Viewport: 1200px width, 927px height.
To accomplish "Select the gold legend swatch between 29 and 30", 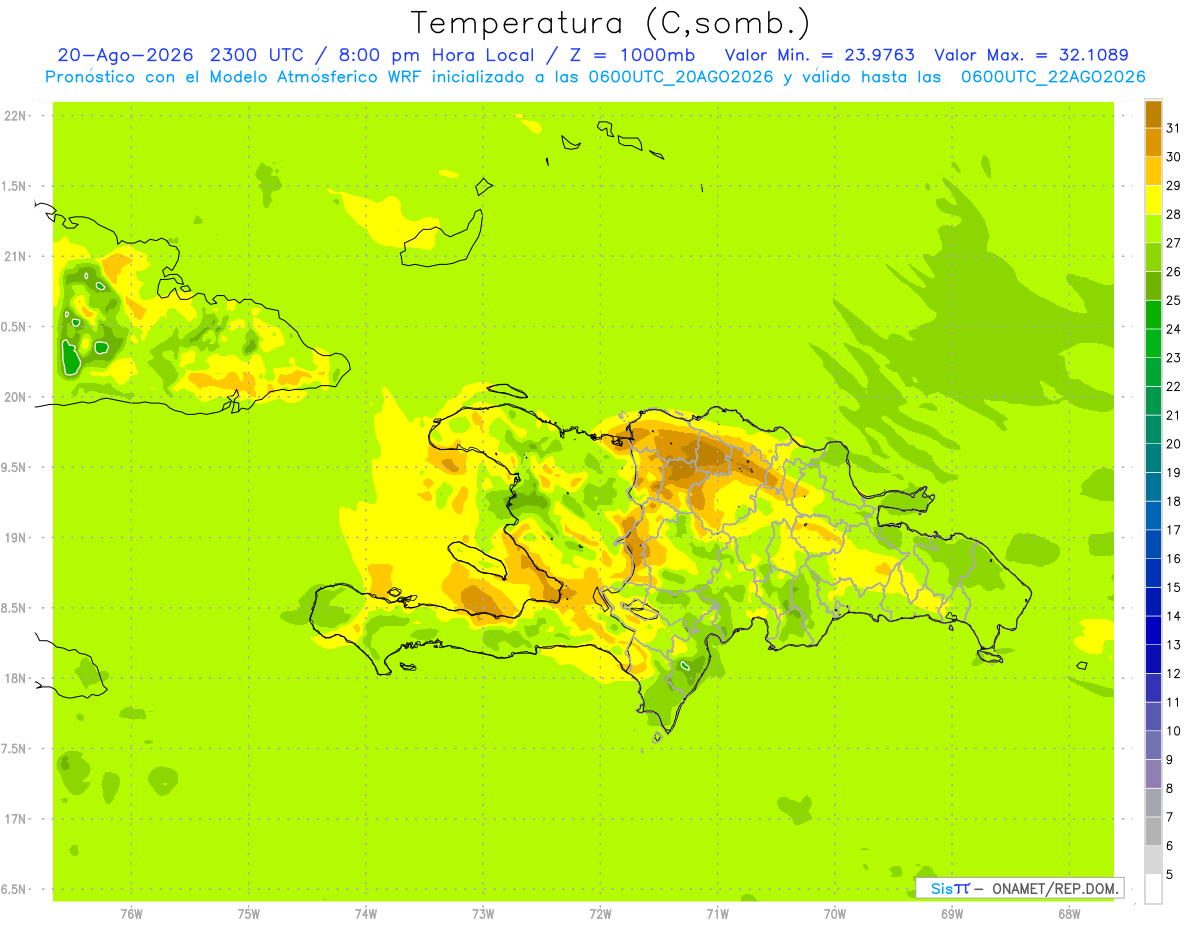I will [x=1153, y=171].
